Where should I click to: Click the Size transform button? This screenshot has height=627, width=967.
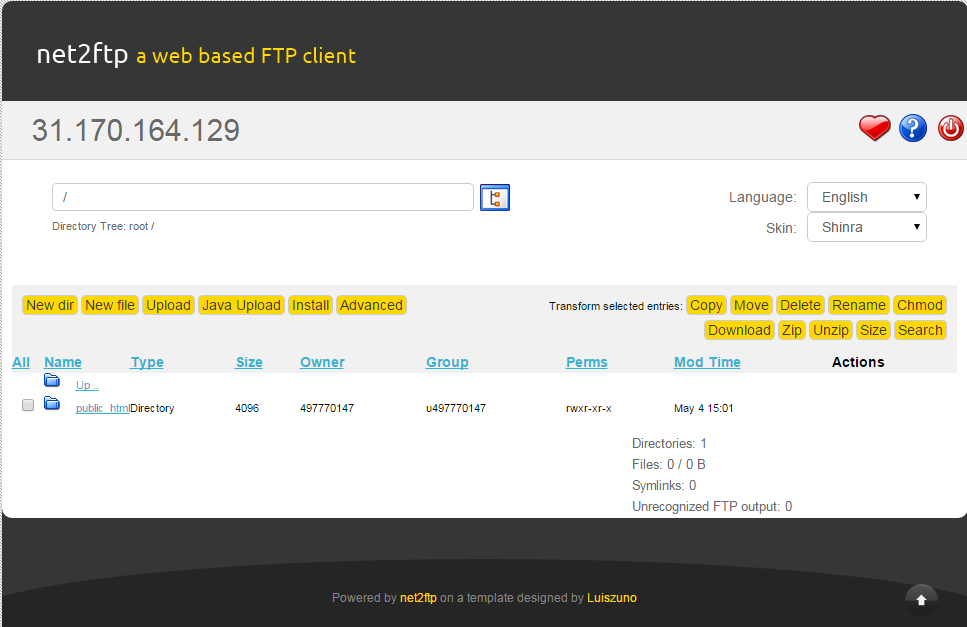873,330
